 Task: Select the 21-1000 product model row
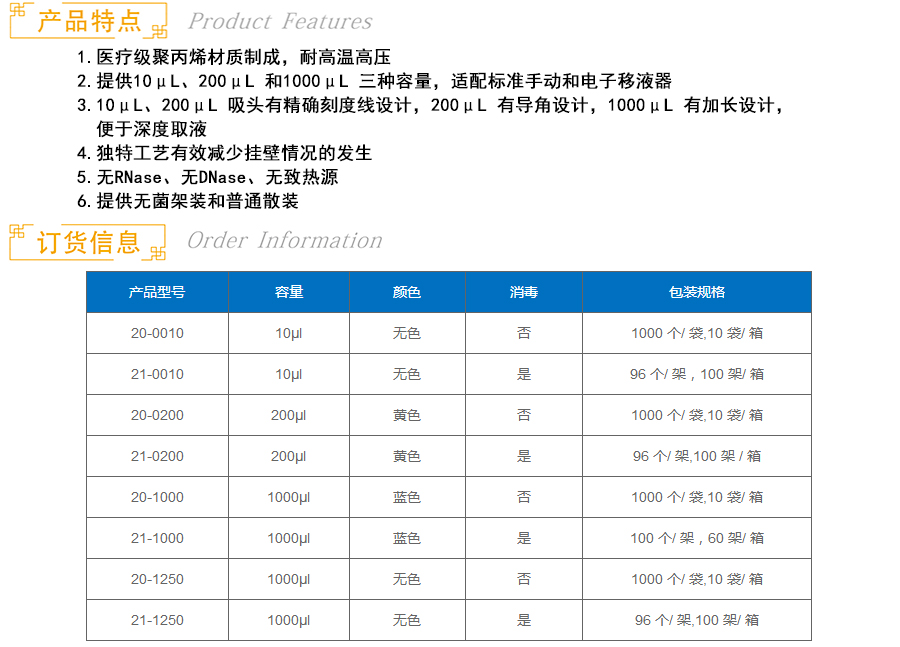click(x=157, y=538)
